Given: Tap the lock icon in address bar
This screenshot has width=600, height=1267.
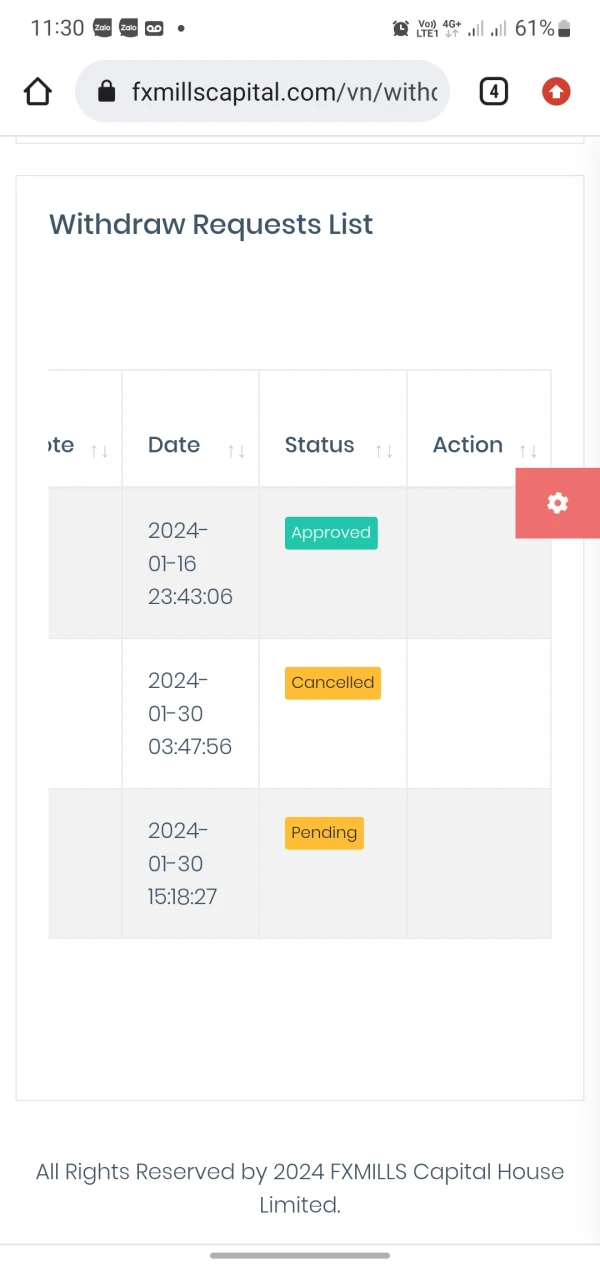Looking at the screenshot, I should click(x=107, y=92).
